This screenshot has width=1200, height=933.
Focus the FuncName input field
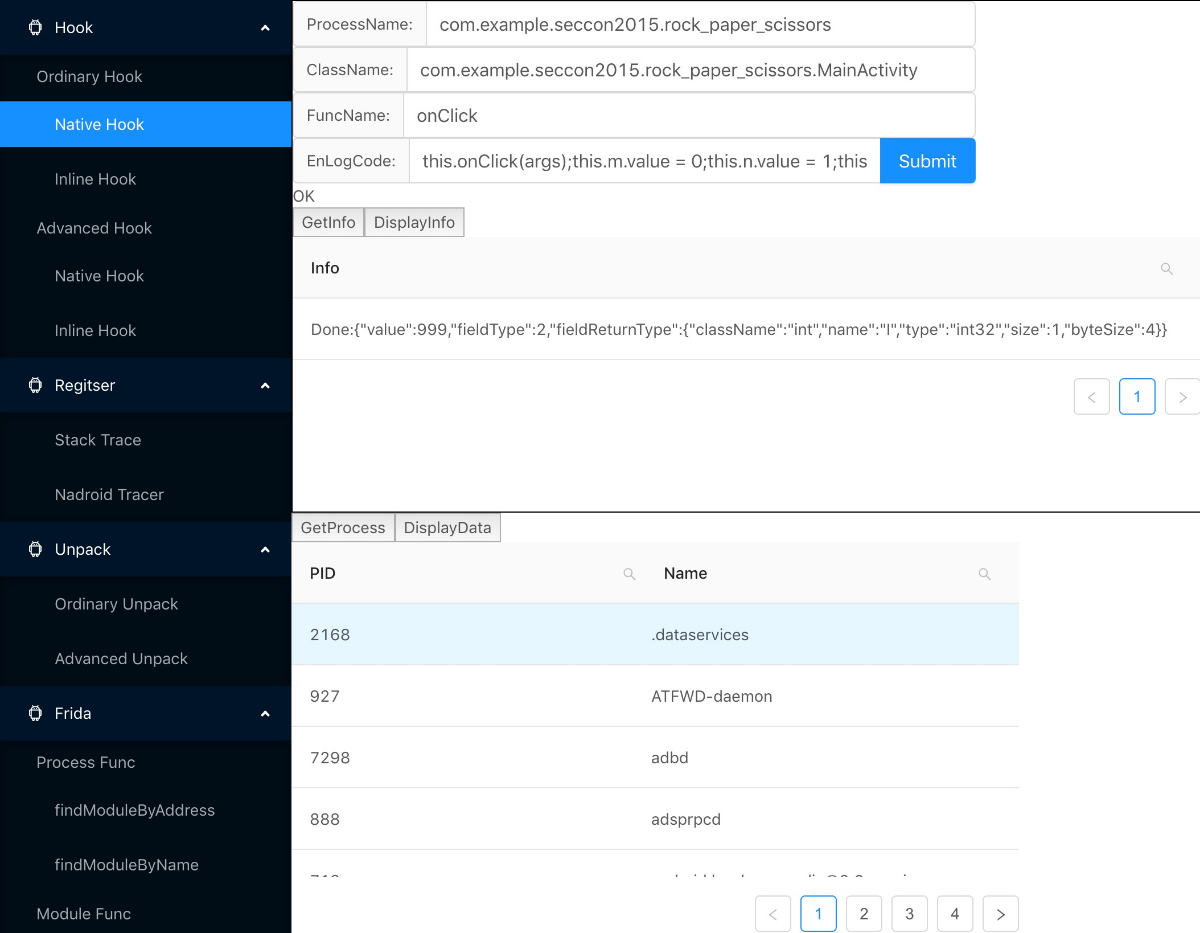tap(689, 115)
